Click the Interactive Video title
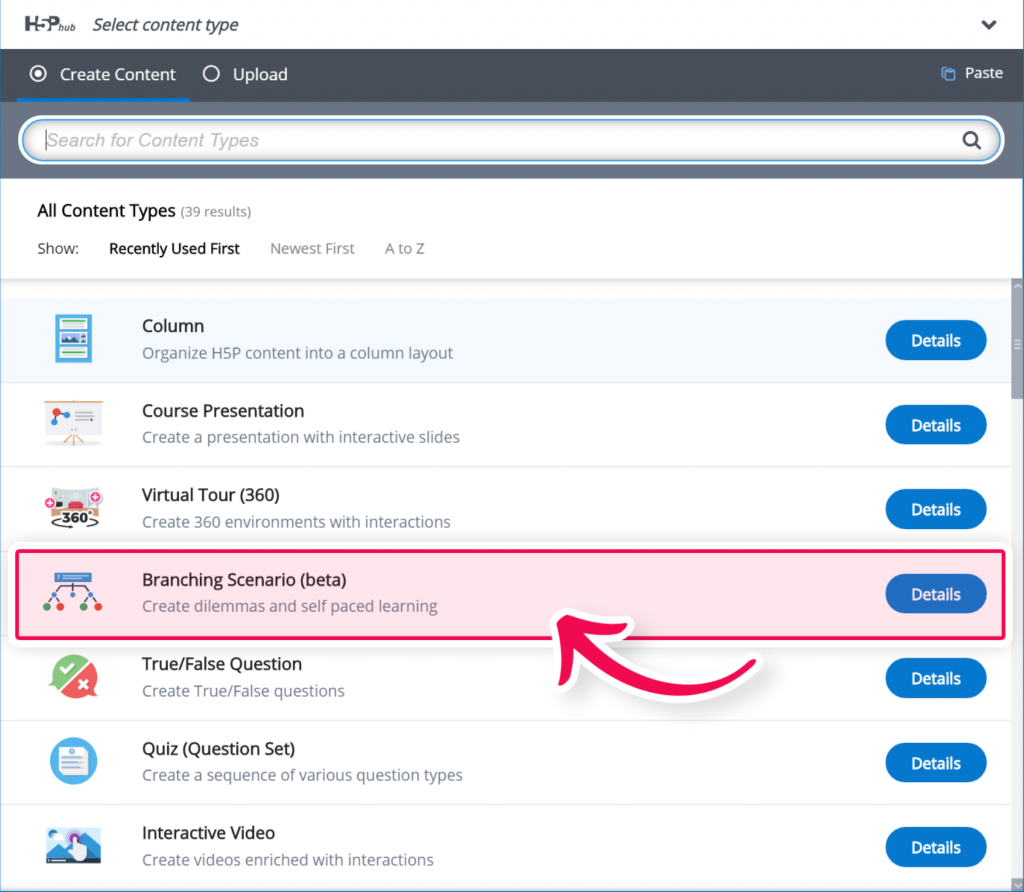Viewport: 1024px width, 892px height. point(208,833)
